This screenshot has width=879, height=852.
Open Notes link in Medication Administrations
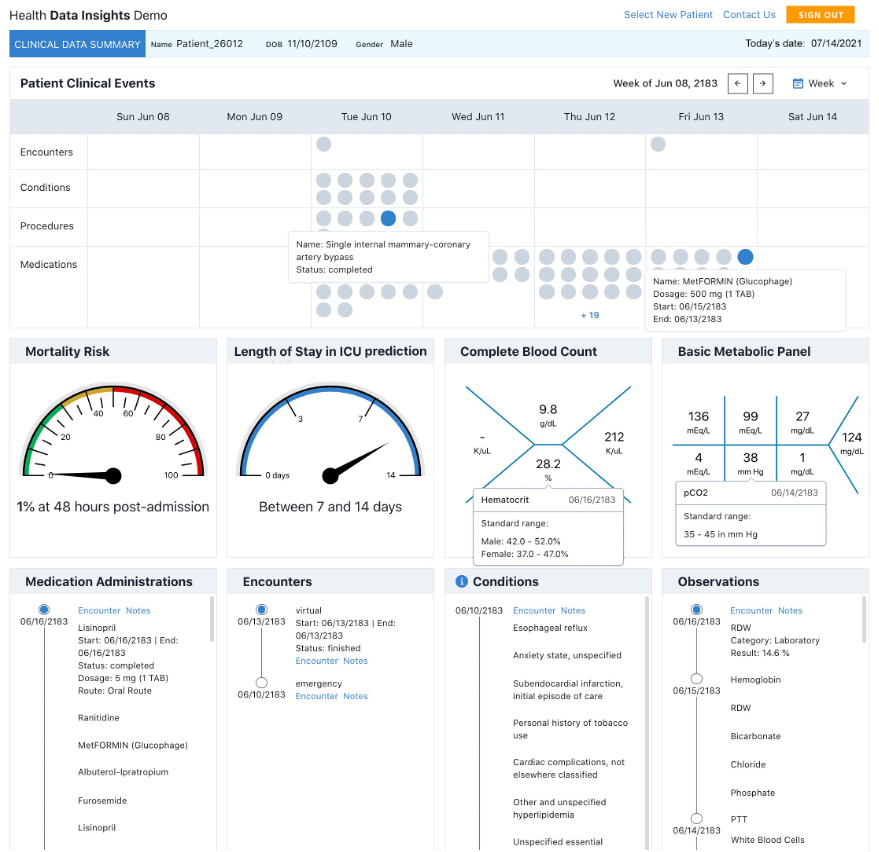pyautogui.click(x=138, y=610)
